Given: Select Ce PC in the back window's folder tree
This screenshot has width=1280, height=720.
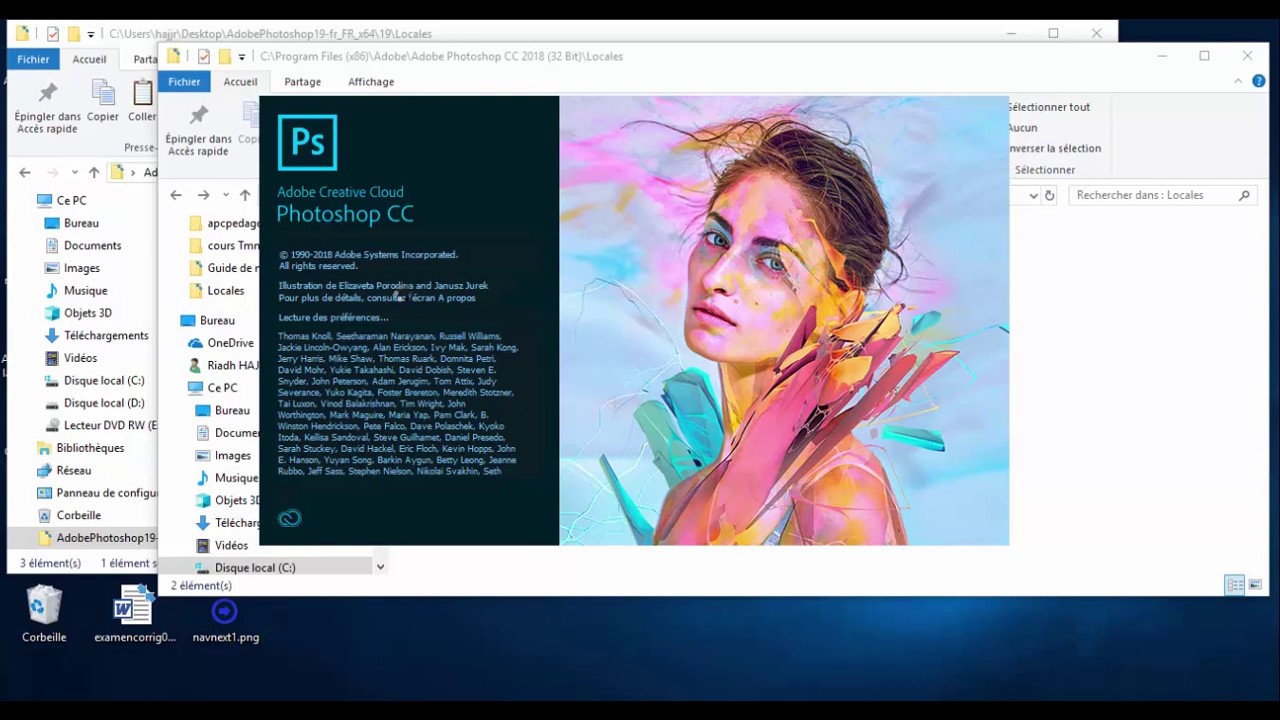Looking at the screenshot, I should coord(71,200).
